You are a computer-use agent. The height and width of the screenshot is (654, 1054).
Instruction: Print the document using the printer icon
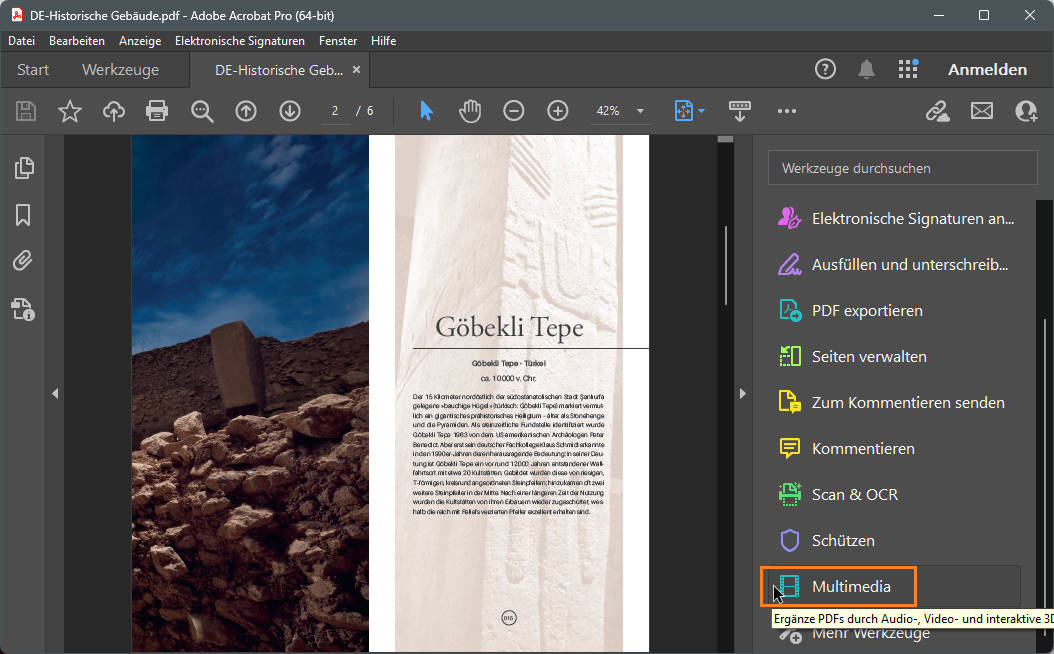pos(157,111)
